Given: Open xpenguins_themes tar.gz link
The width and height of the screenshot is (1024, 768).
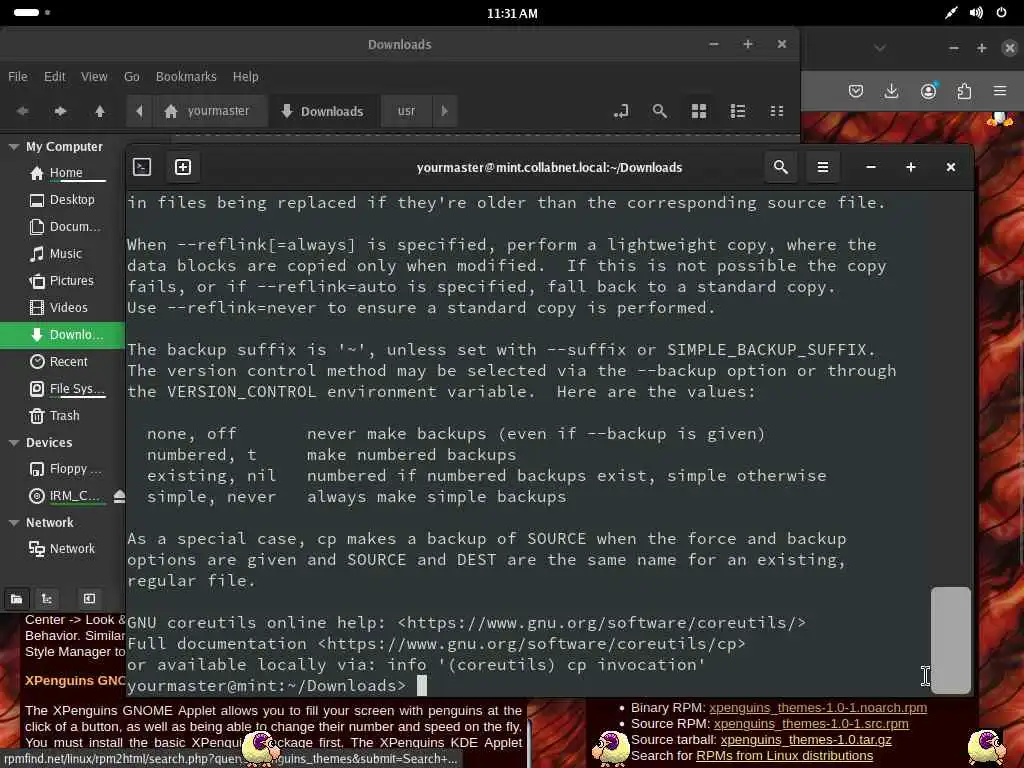Looking at the screenshot, I should point(806,740).
